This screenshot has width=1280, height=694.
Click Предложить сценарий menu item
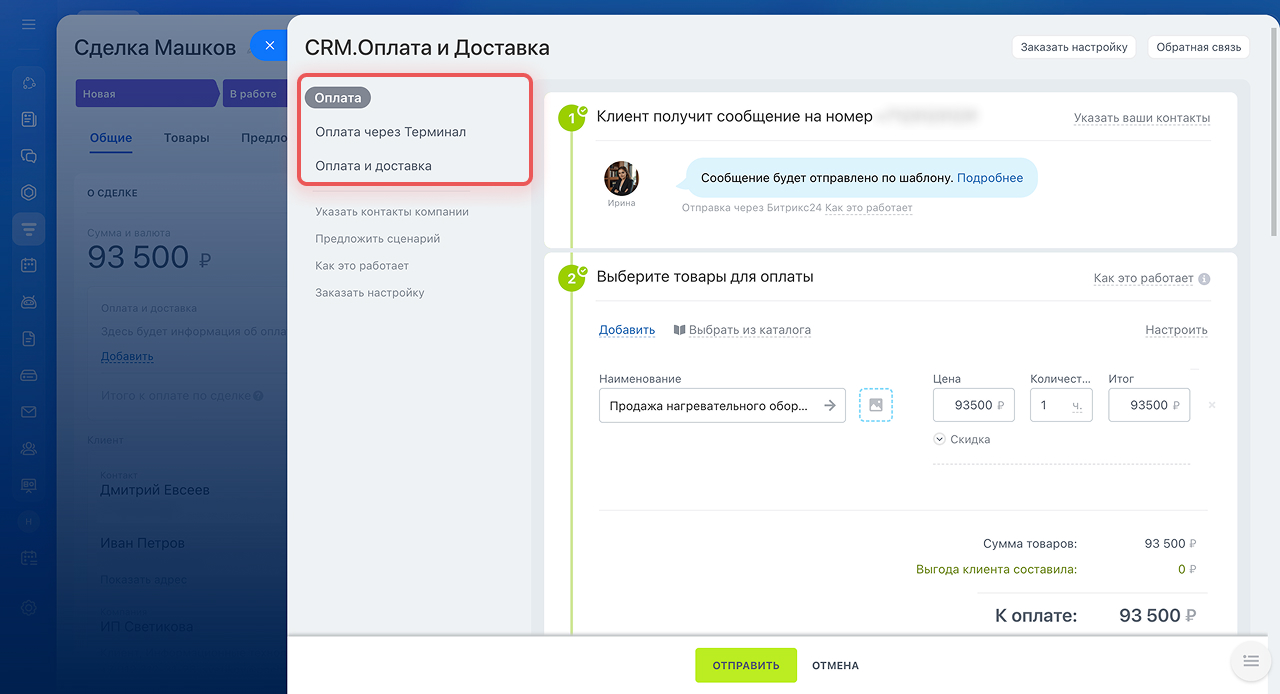tap(377, 239)
